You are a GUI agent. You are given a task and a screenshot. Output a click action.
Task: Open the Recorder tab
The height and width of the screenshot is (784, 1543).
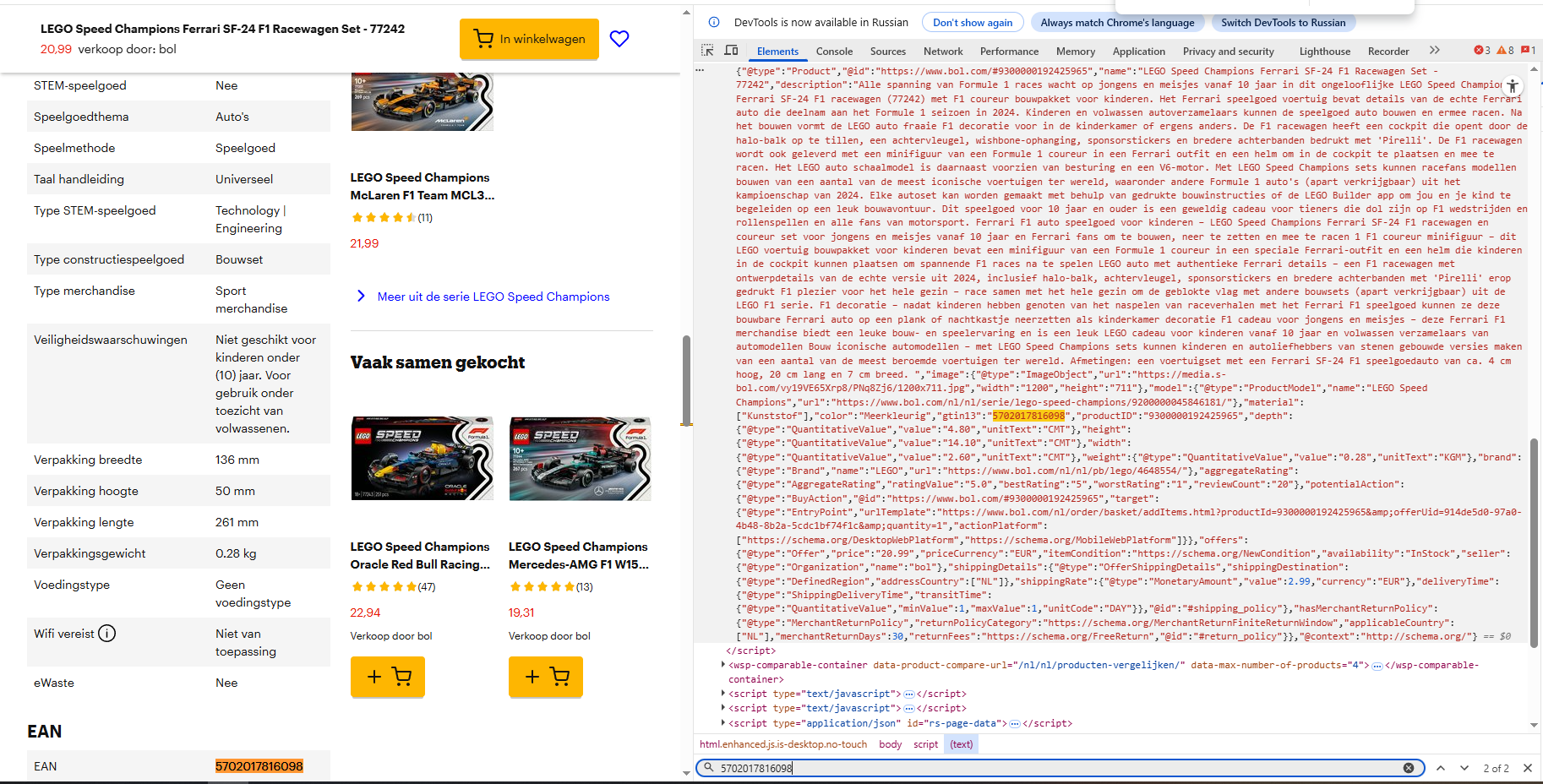[1388, 52]
